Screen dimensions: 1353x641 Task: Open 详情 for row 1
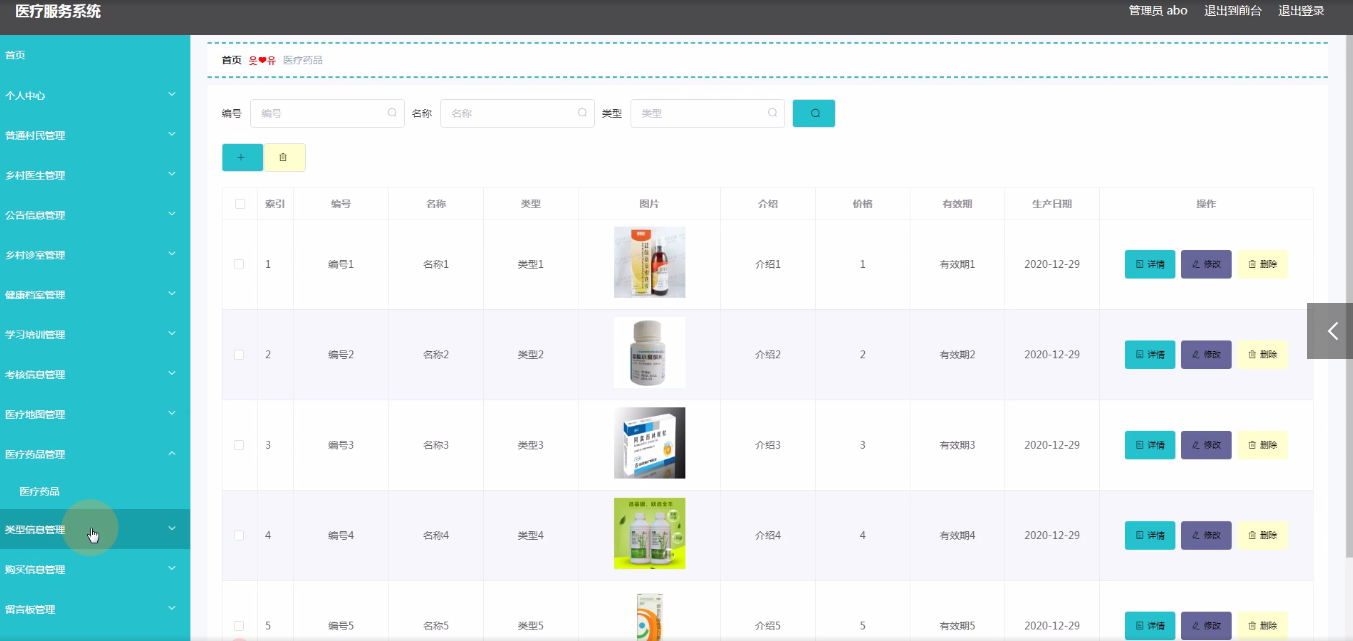coord(1149,264)
